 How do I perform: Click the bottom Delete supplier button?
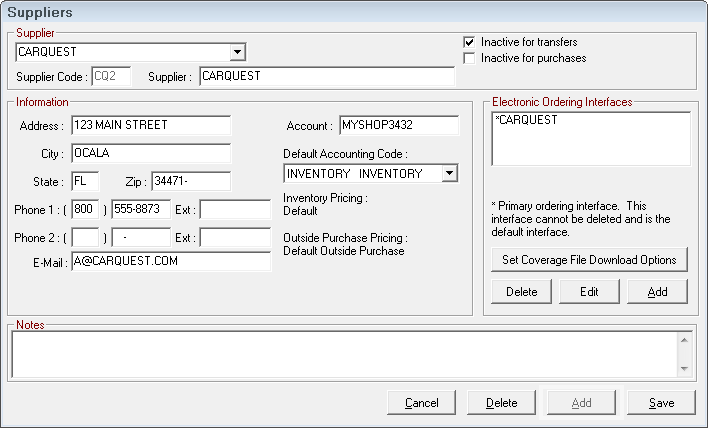tap(501, 403)
